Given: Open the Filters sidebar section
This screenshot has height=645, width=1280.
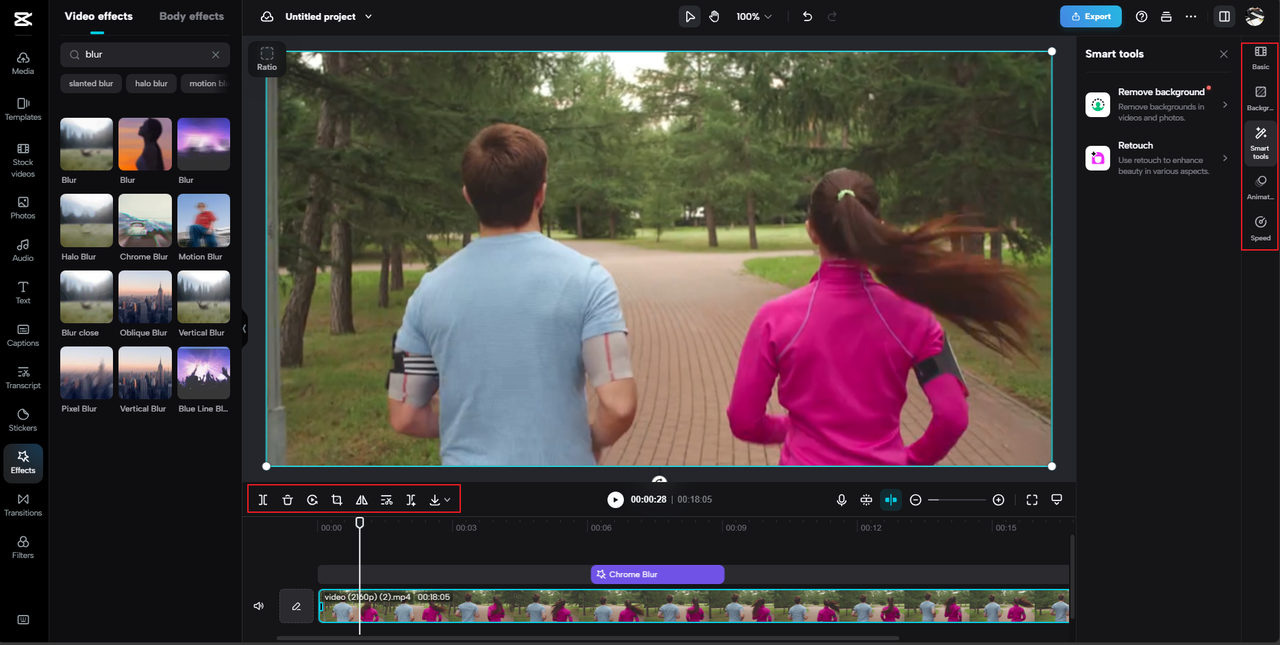Looking at the screenshot, I should (23, 547).
